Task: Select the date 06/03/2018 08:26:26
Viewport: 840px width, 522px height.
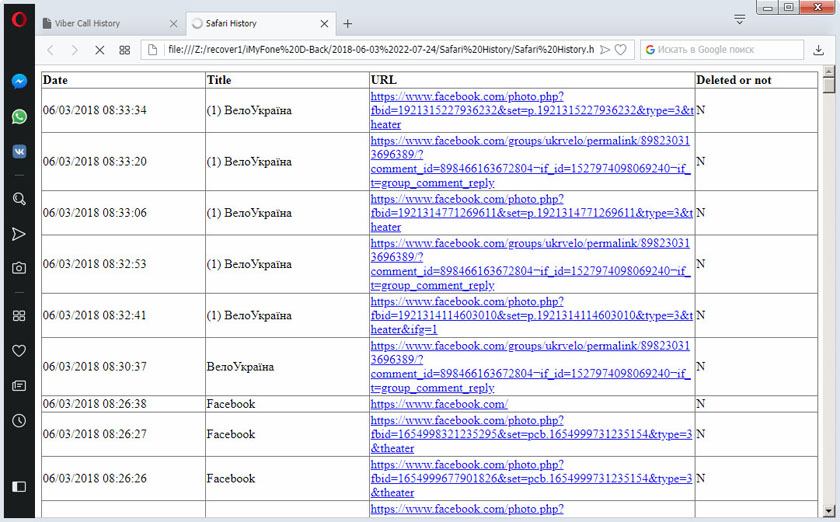Action: pos(95,478)
